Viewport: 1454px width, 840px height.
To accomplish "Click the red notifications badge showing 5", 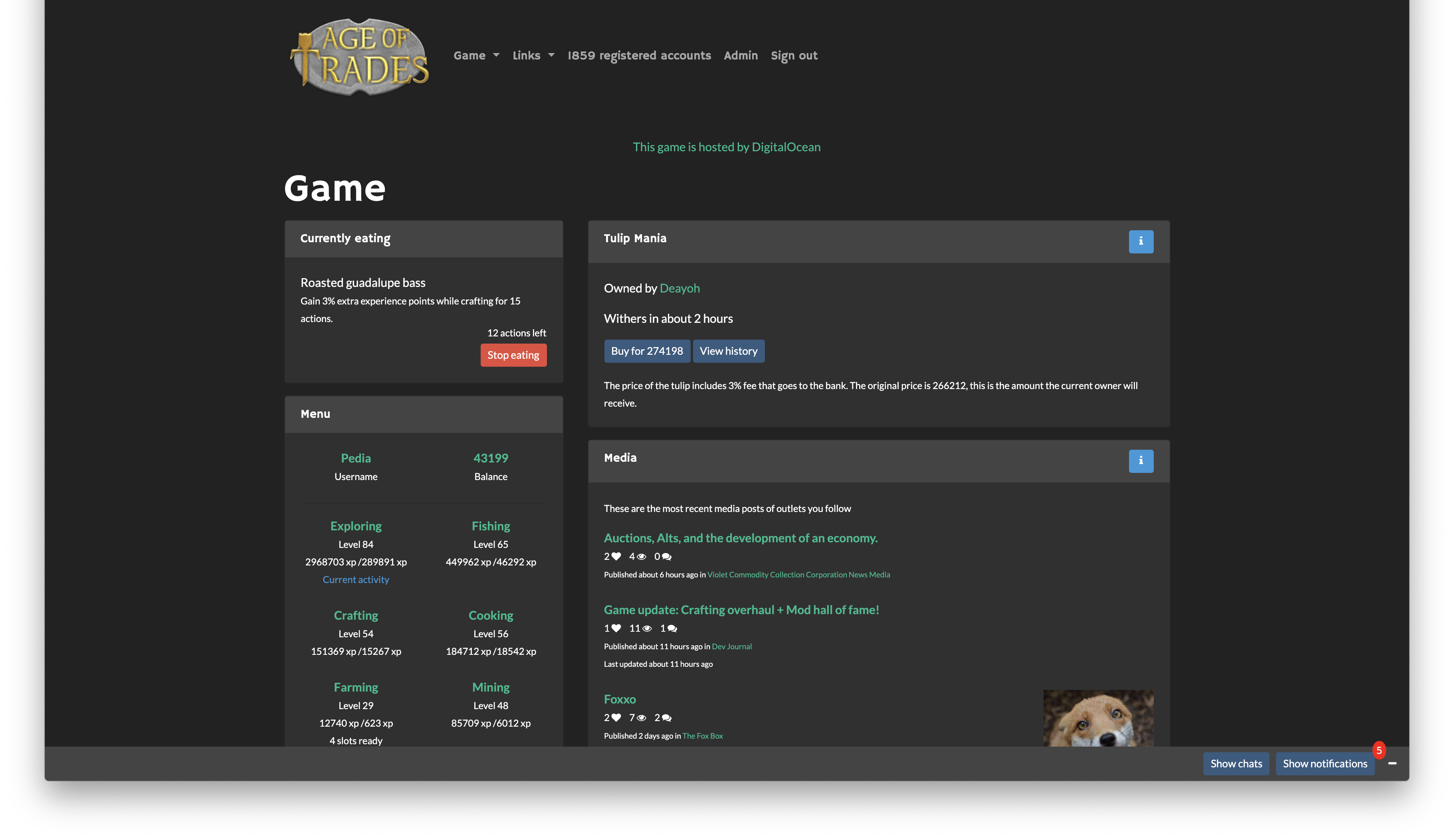I will [1379, 751].
